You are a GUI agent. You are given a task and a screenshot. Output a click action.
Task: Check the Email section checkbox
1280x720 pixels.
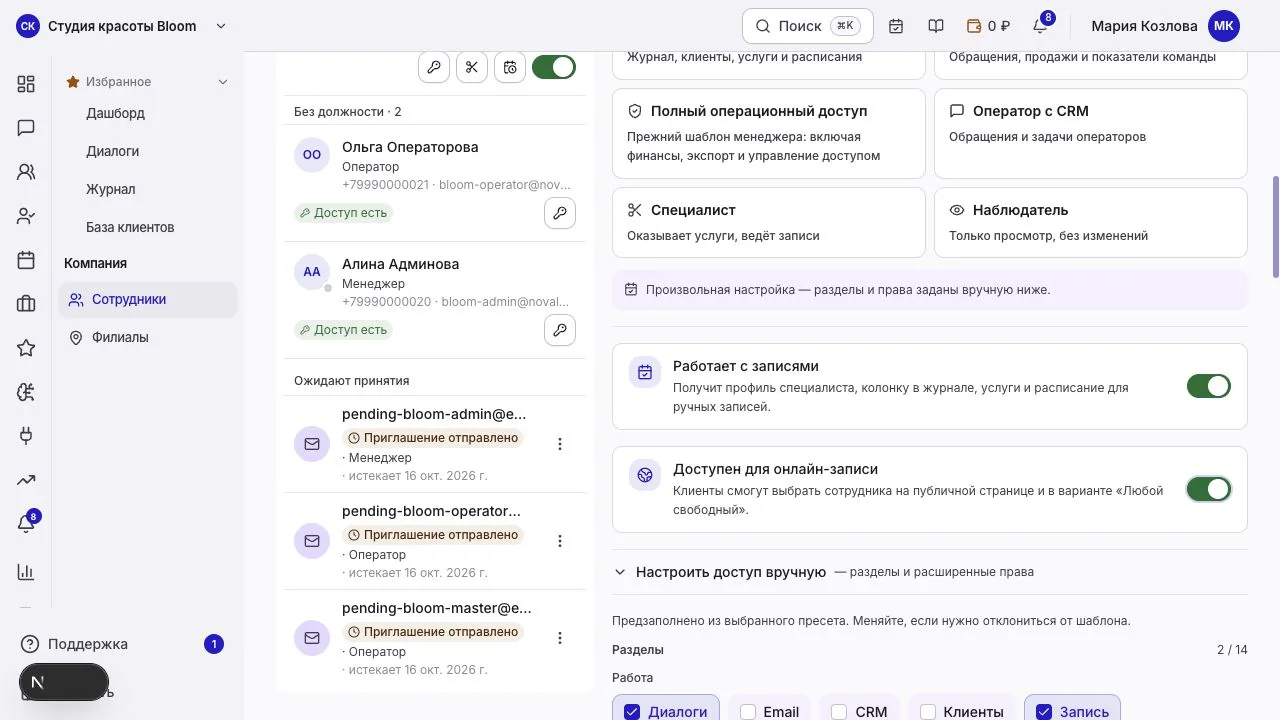pos(748,712)
